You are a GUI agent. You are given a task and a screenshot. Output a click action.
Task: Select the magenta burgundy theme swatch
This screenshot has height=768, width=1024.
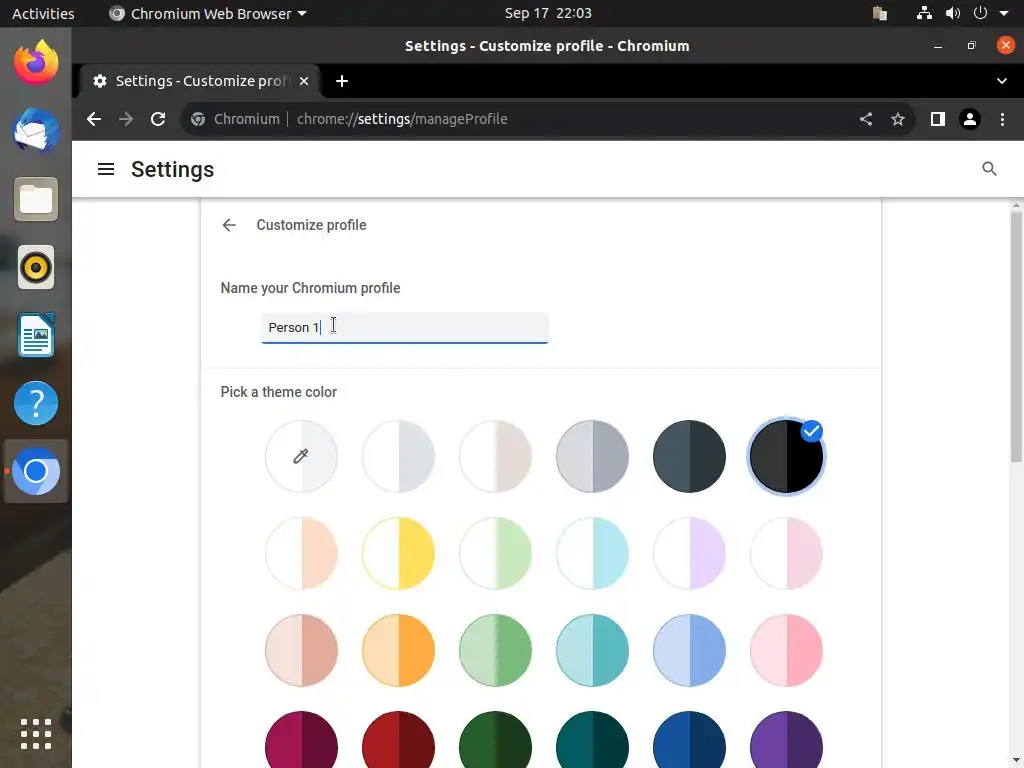point(301,739)
